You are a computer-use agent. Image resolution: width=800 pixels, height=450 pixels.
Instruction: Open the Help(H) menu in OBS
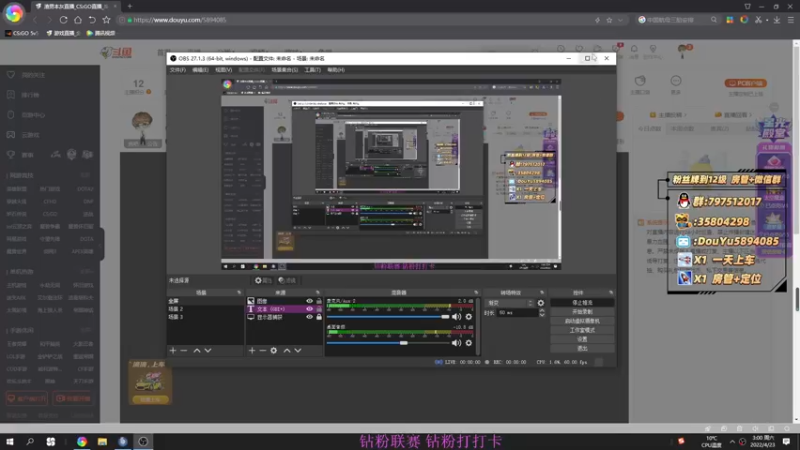(335, 70)
